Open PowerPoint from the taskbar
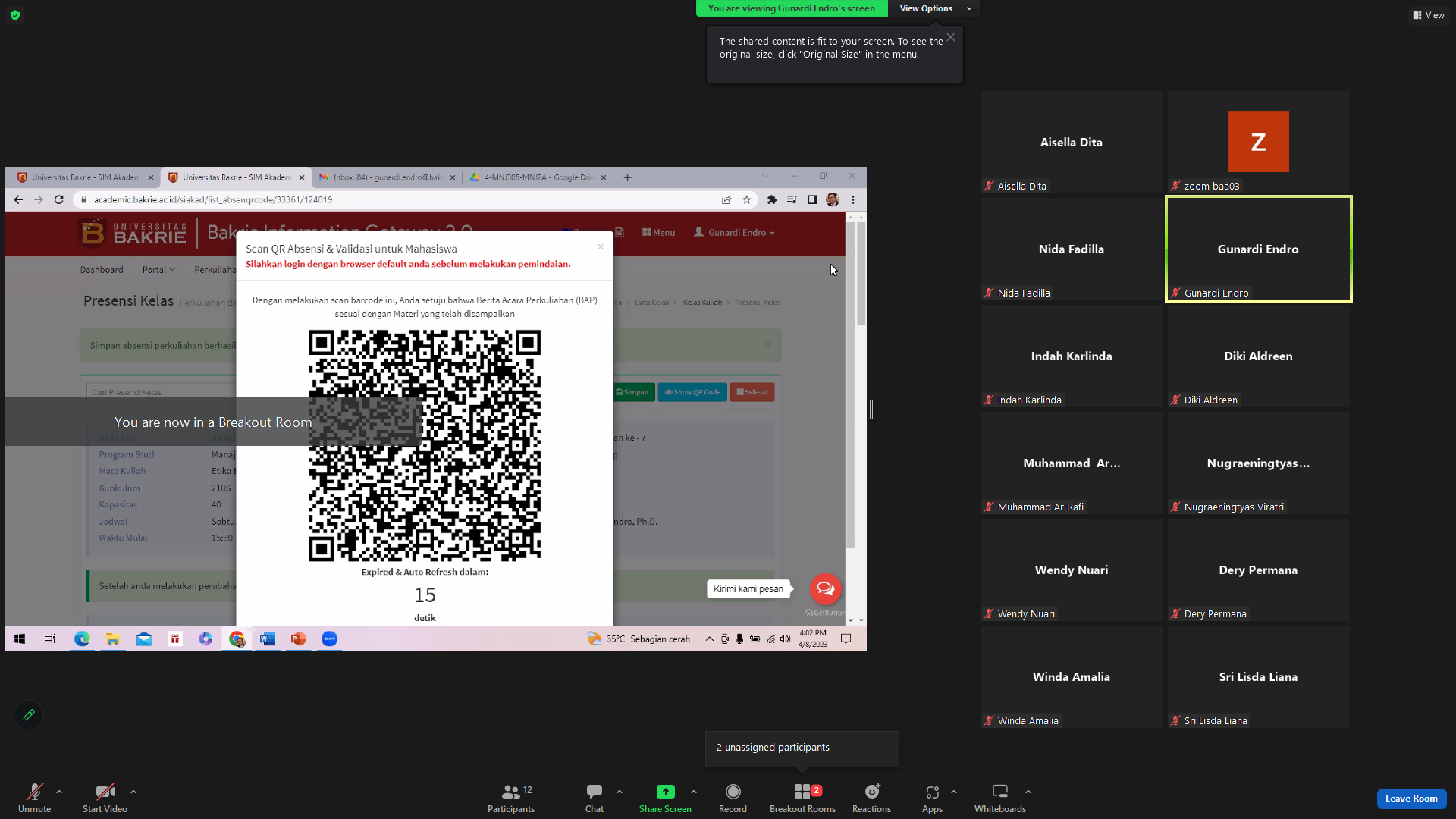This screenshot has height=819, width=1456. [x=299, y=639]
